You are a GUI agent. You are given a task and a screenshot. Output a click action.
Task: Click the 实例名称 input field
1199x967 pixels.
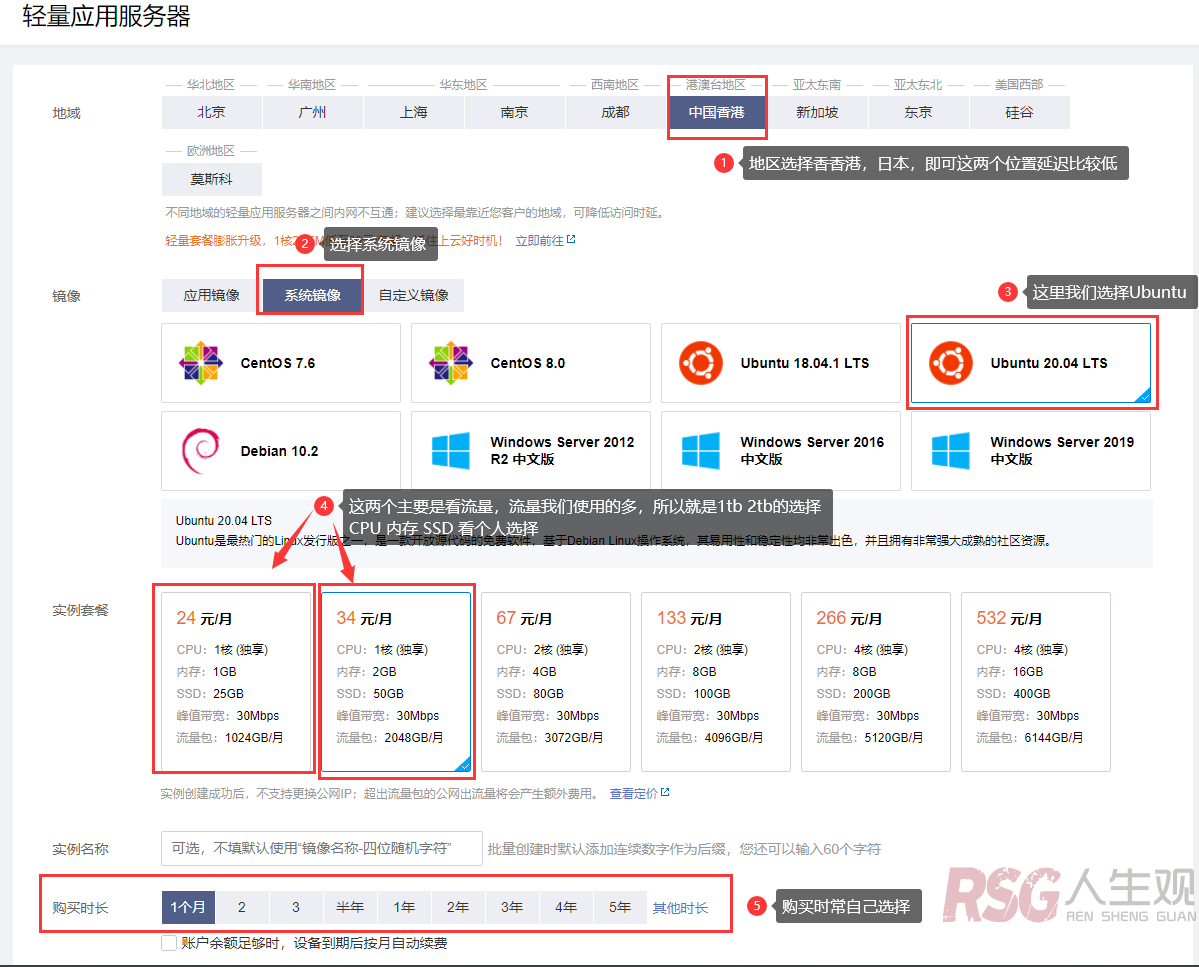click(322, 849)
